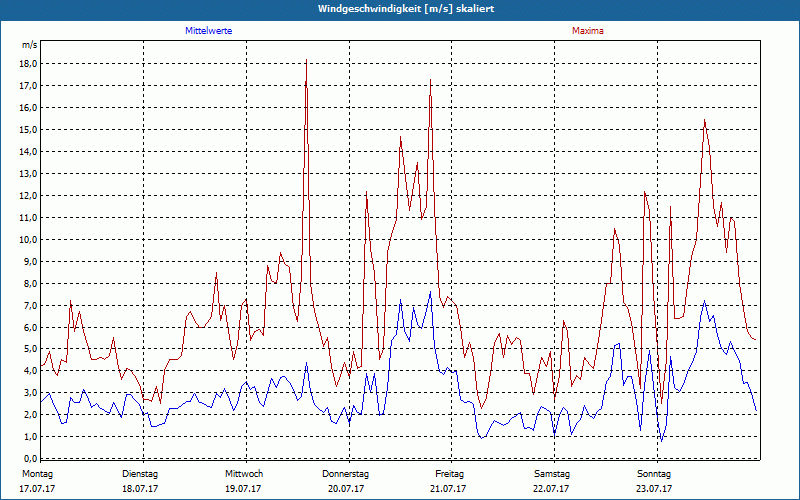Viewport: 800px width, 500px height.
Task: Click the '14,0' y-axis value
Action: (x=28, y=152)
